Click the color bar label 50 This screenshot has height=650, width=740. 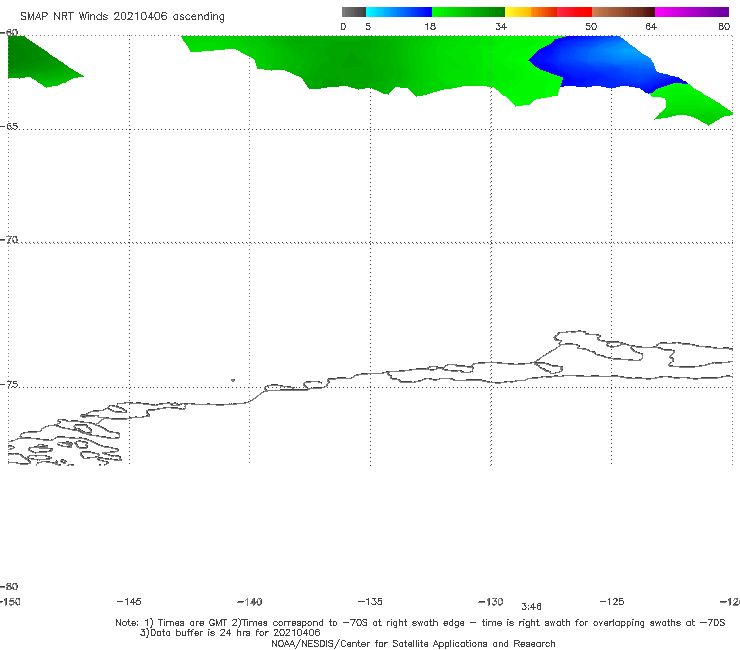point(591,26)
